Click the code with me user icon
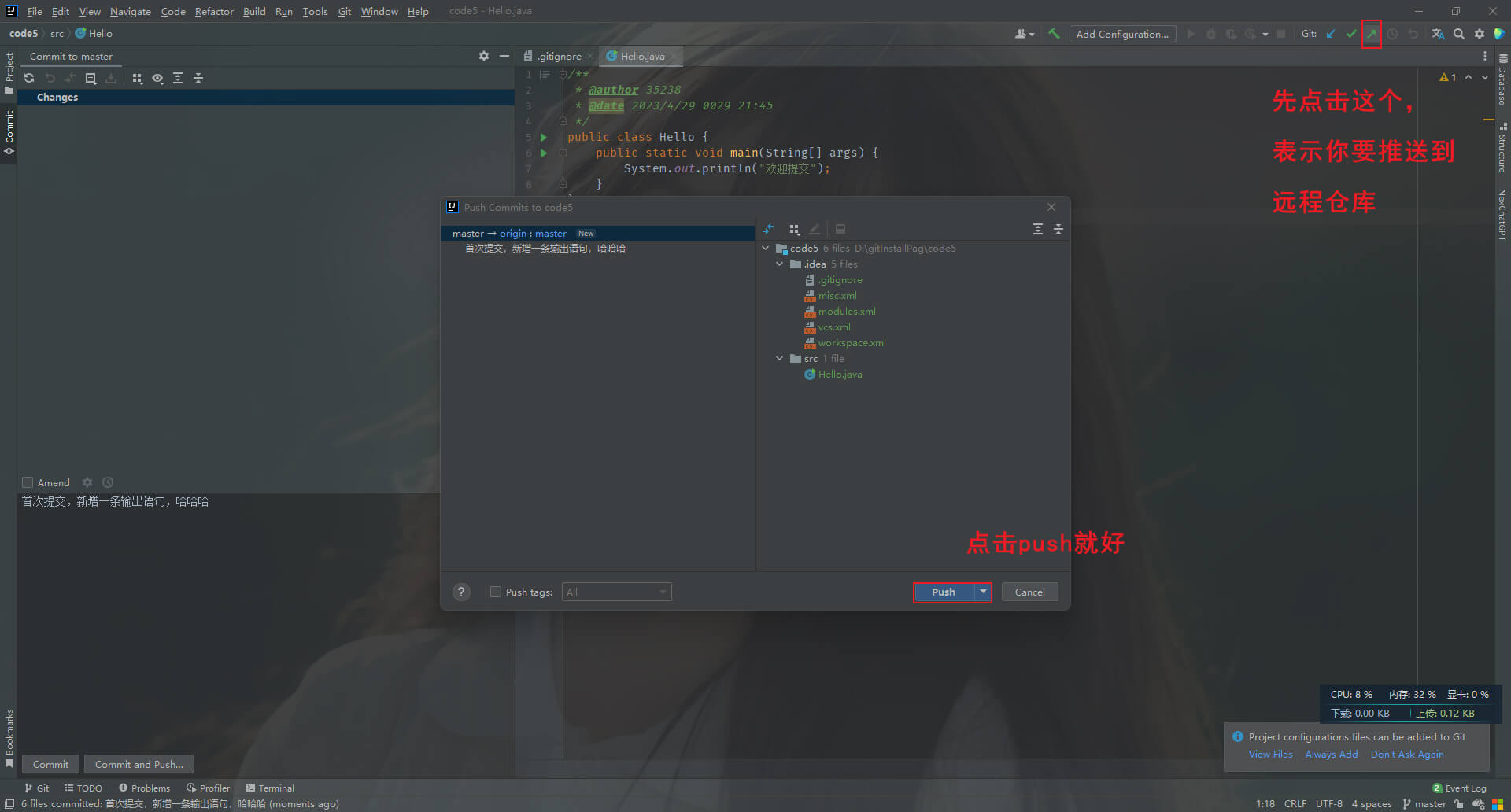The height and width of the screenshot is (812, 1511). pyautogui.click(x=1024, y=34)
